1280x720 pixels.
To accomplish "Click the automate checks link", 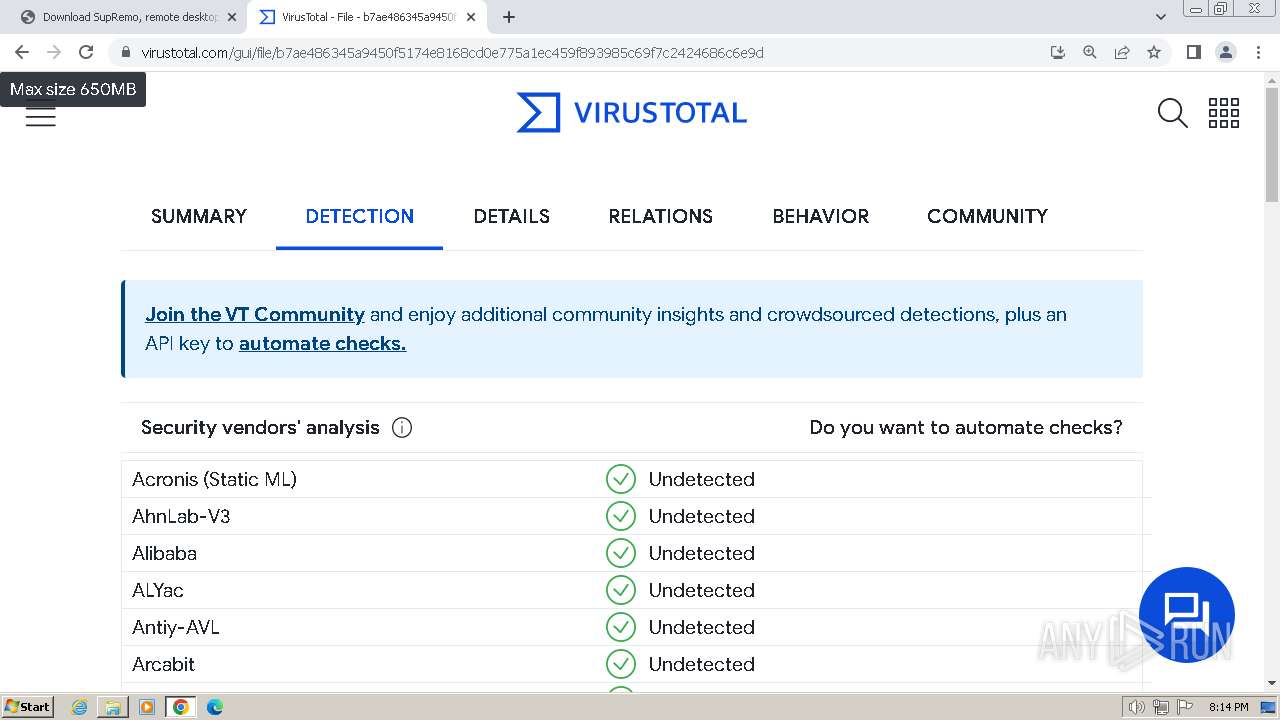I will pos(322,343).
